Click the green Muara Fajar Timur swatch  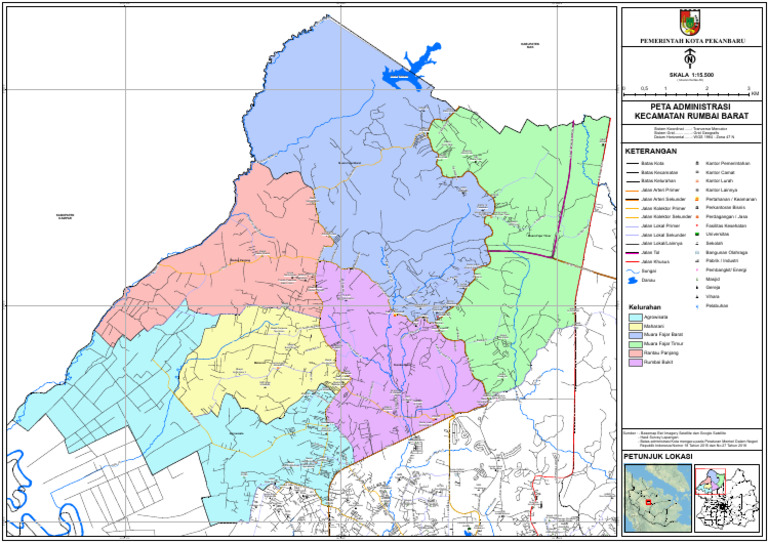[x=635, y=344]
